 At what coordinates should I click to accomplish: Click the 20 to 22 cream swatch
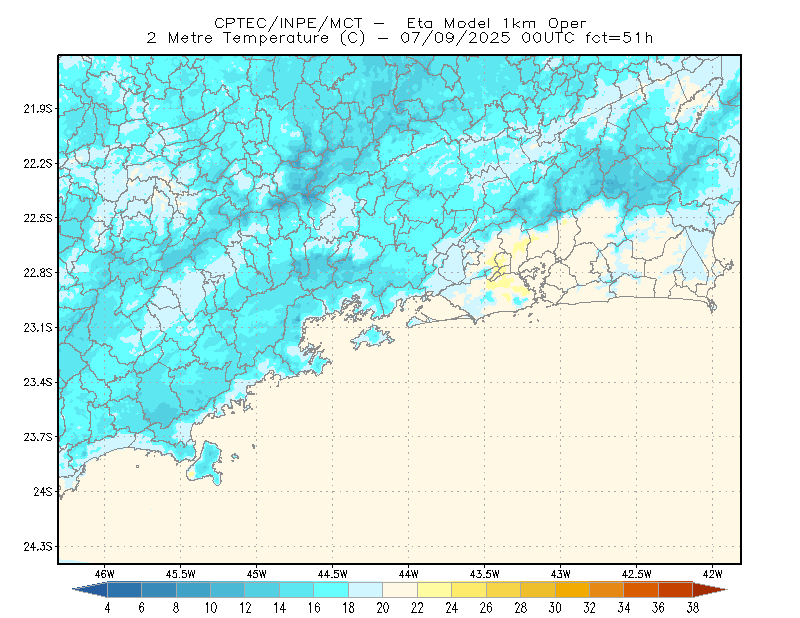[x=400, y=590]
